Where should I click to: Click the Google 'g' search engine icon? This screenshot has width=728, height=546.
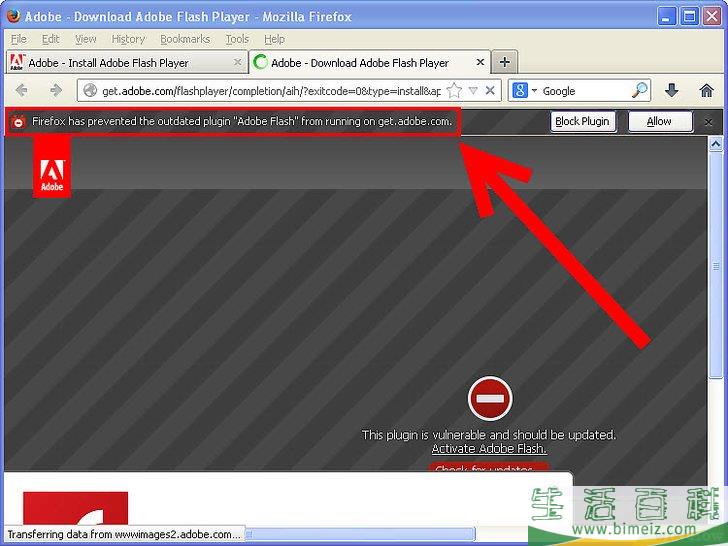[x=520, y=91]
